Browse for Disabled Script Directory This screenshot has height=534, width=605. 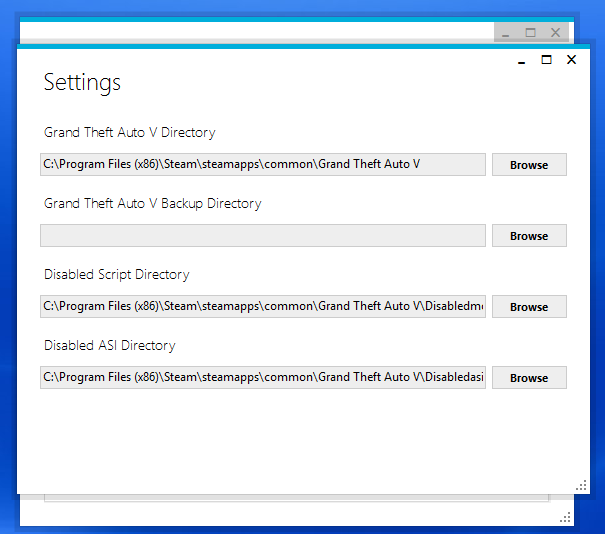coord(529,307)
